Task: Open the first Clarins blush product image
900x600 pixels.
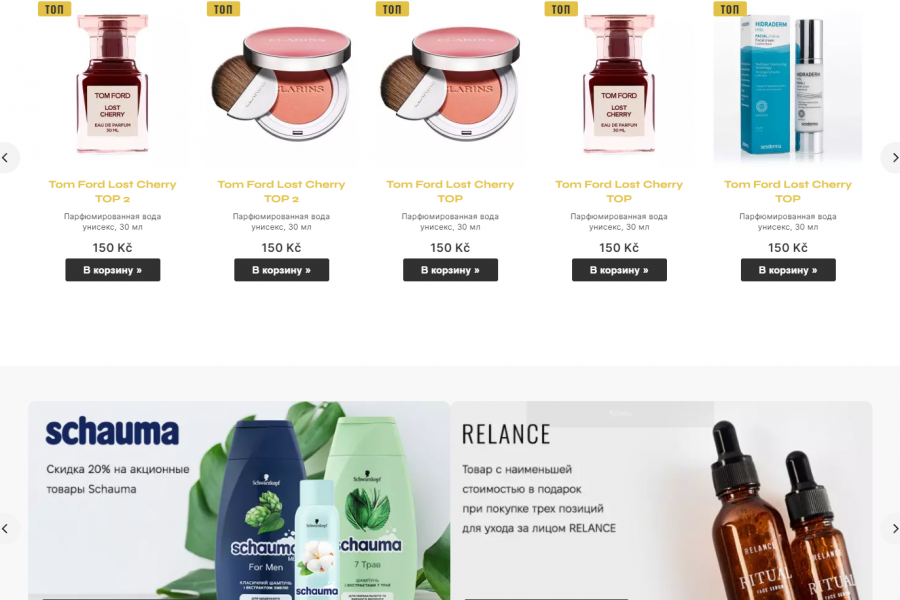Action: pyautogui.click(x=281, y=85)
